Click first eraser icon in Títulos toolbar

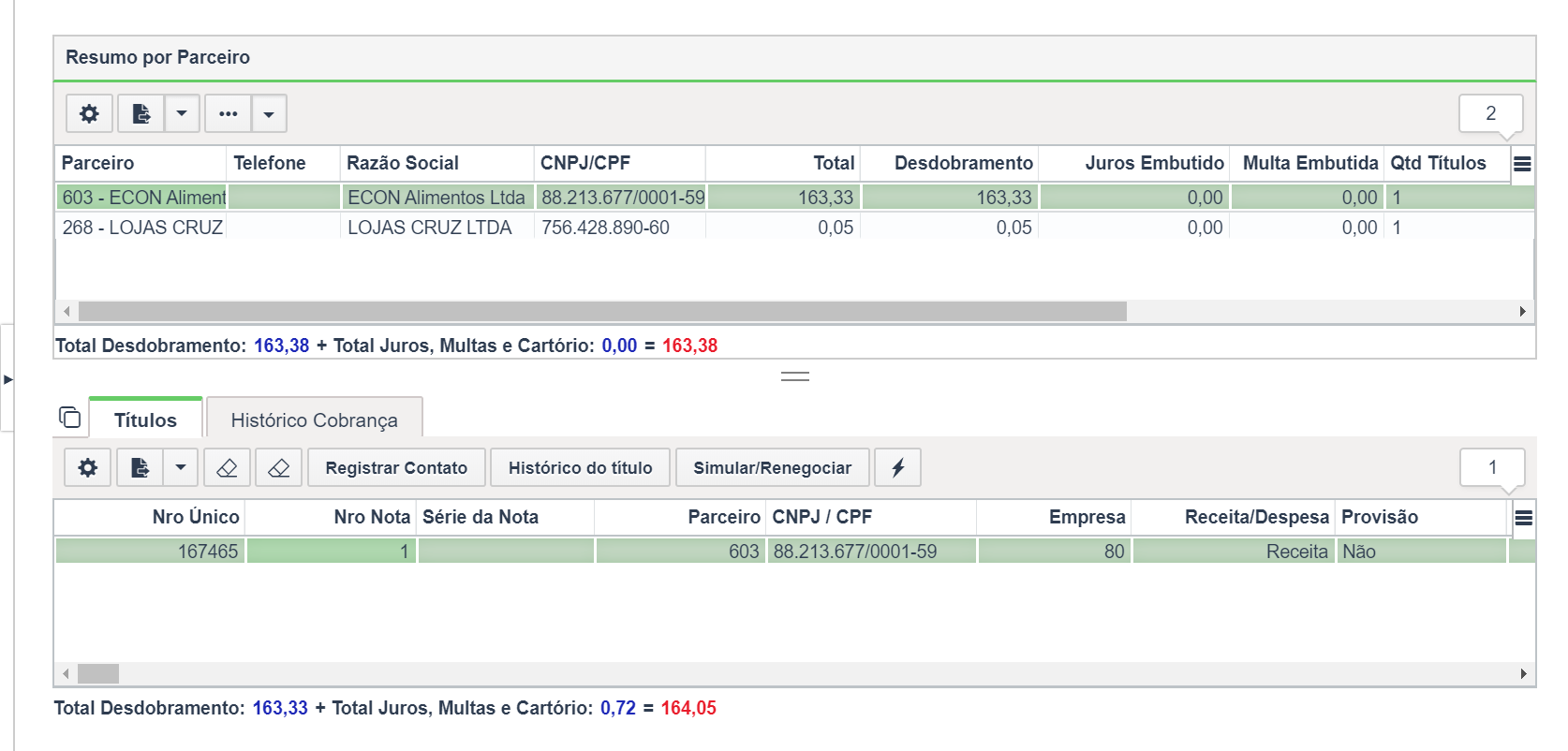pyautogui.click(x=227, y=467)
